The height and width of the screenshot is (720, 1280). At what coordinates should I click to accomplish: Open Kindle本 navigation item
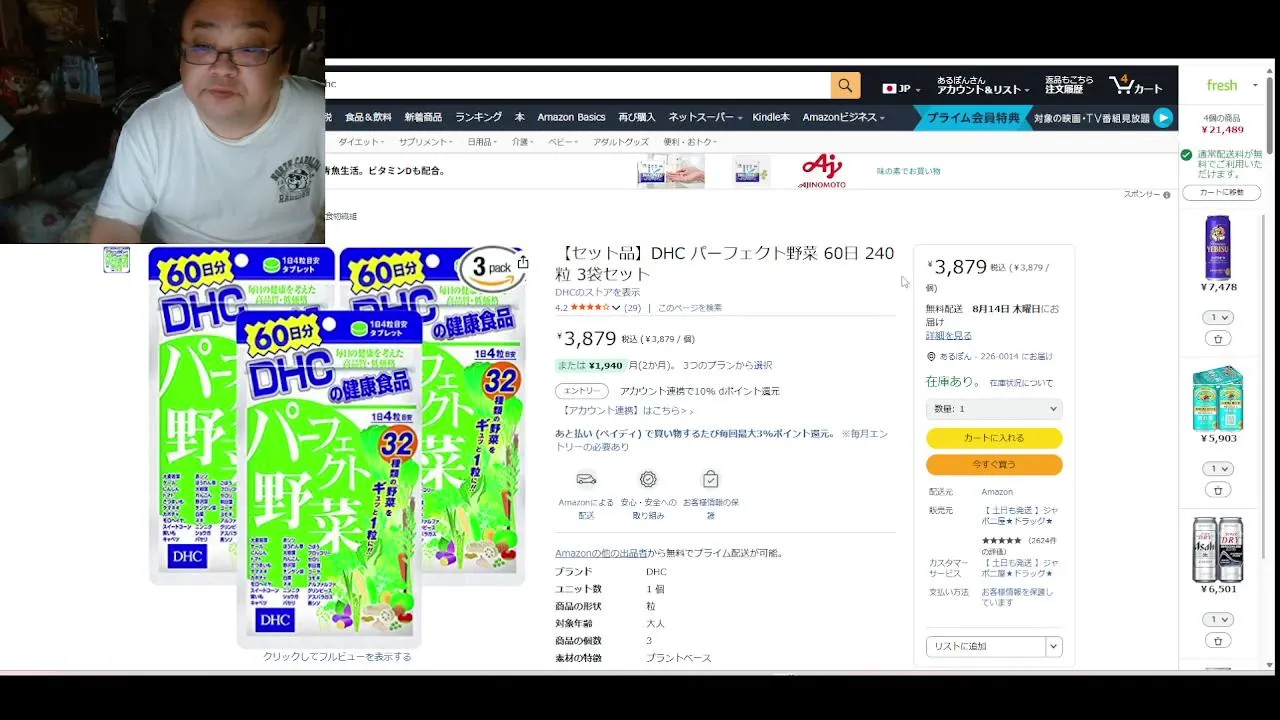coord(771,117)
